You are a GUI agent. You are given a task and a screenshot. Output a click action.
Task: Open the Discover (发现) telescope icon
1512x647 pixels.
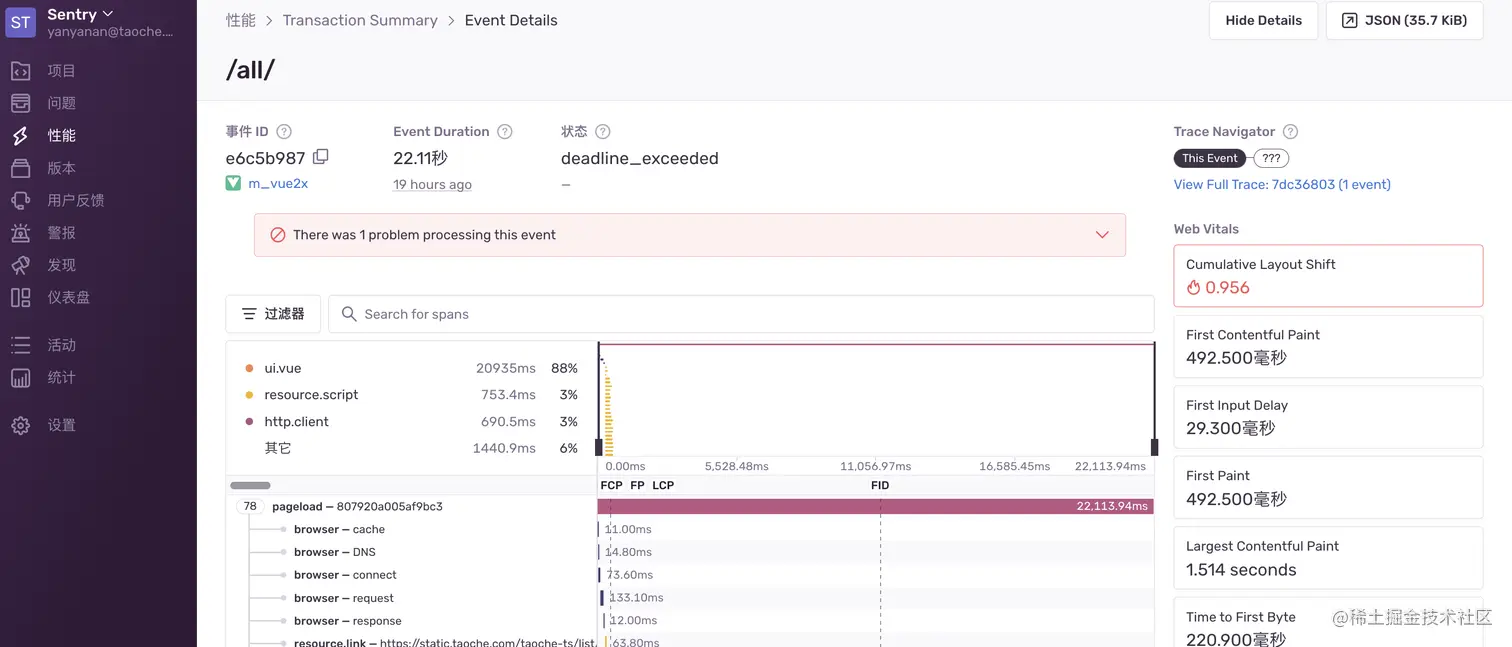coord(20,265)
